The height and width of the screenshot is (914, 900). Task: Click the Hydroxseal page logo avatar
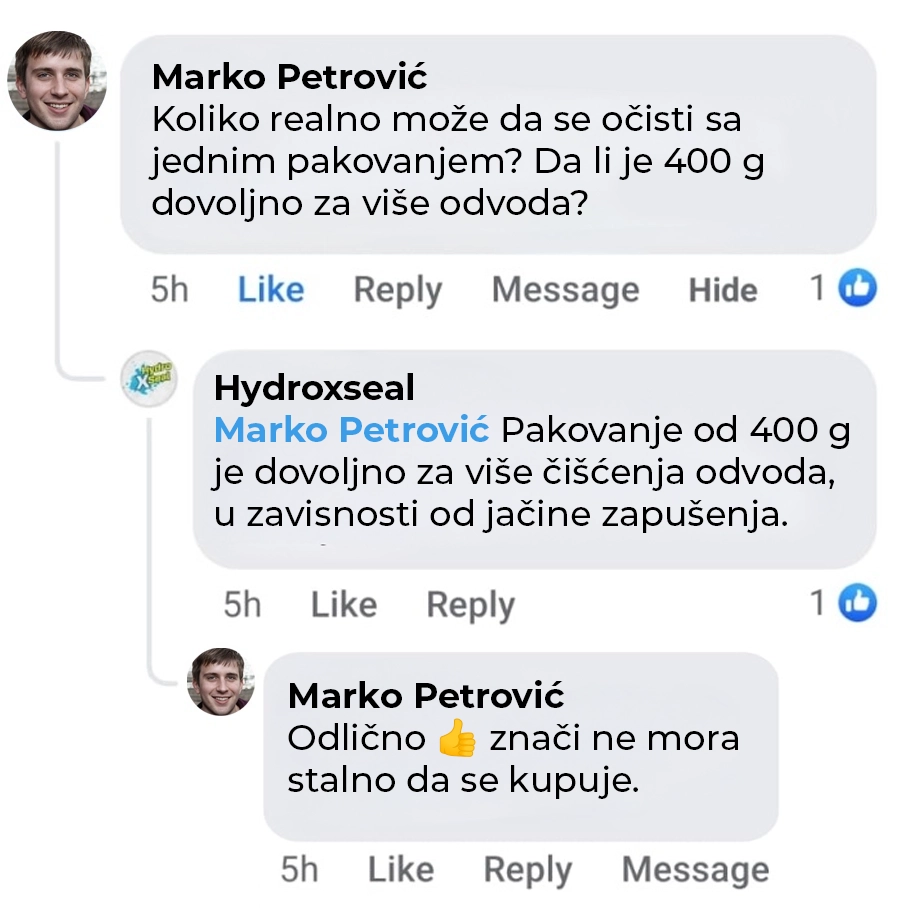click(149, 380)
